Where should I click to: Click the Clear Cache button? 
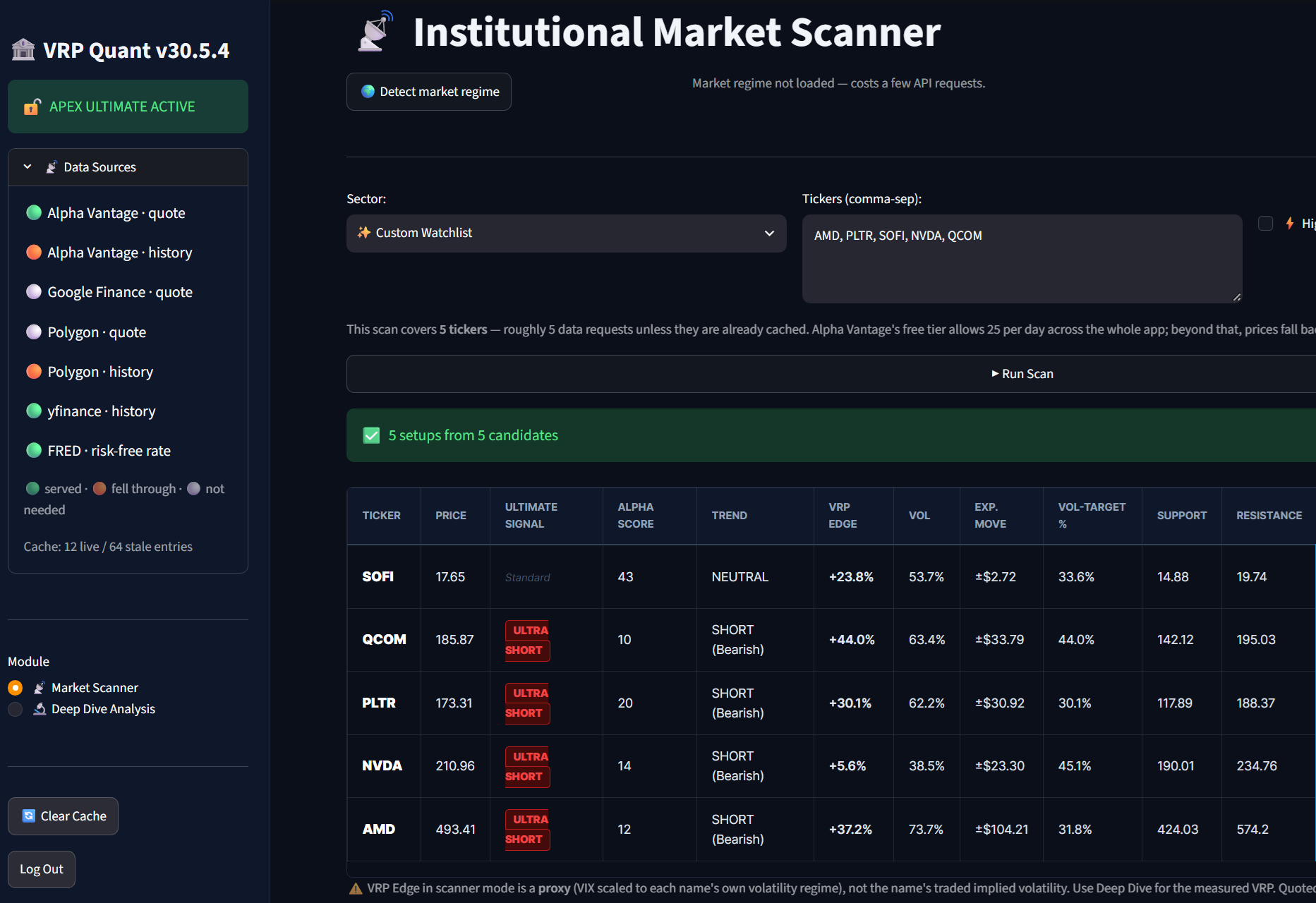pyautogui.click(x=63, y=816)
